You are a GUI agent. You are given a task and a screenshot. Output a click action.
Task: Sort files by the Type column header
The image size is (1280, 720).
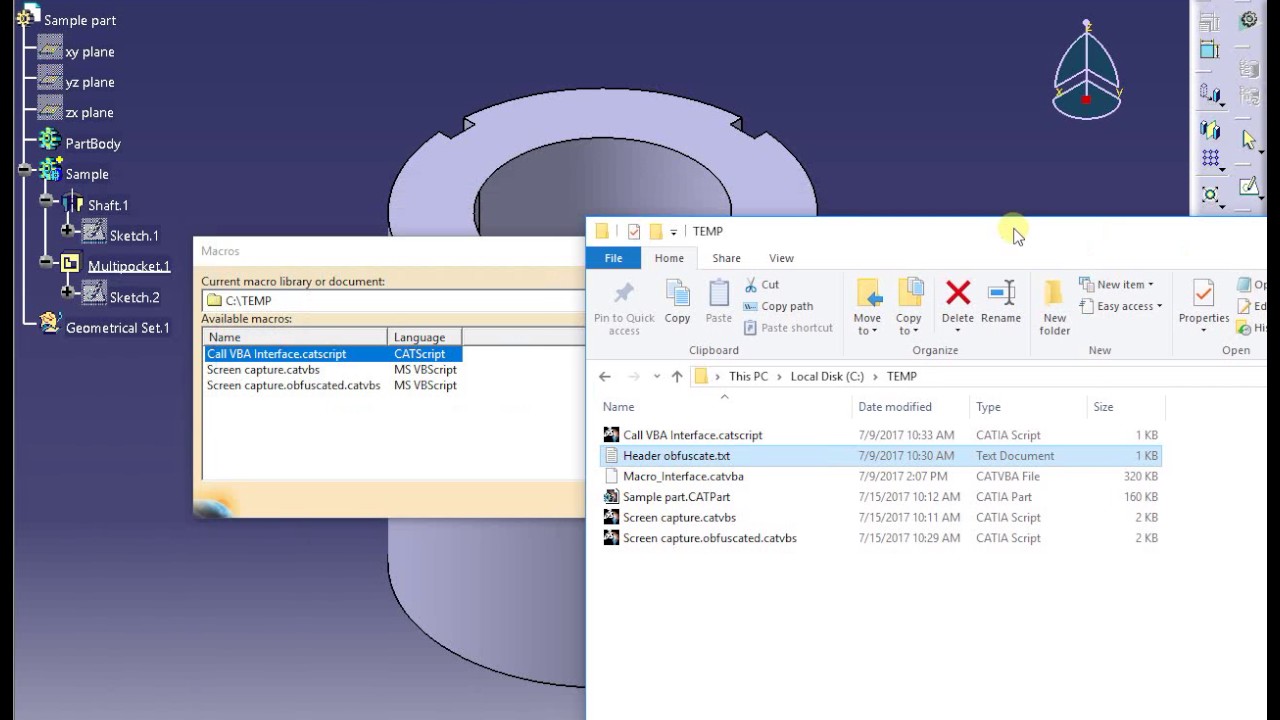[1028, 407]
